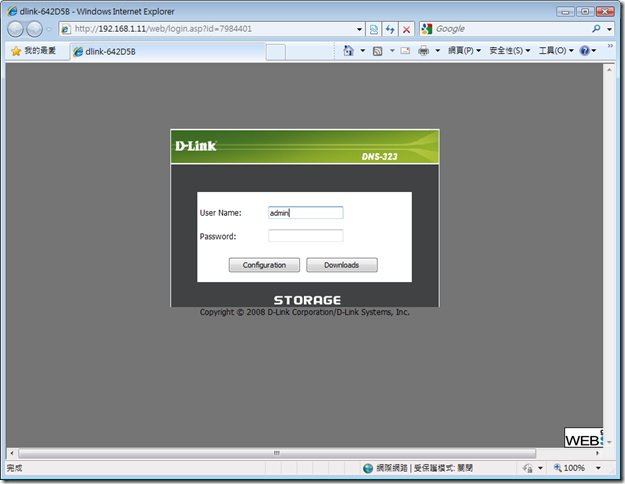Open the search provider dropdown arrow
Screen dimensions: 625x484
click(x=609, y=29)
